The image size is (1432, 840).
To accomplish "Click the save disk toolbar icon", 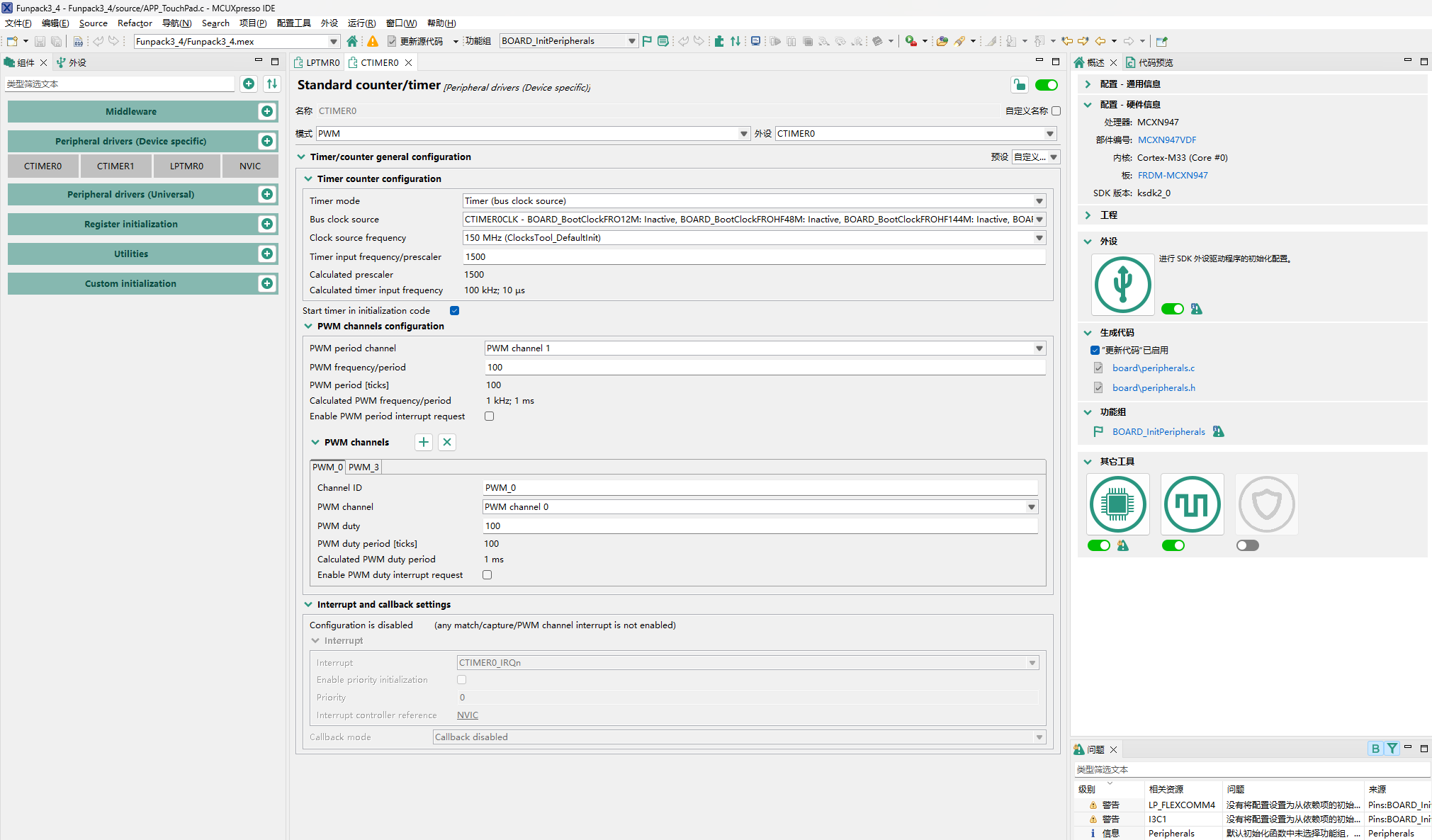I will click(x=40, y=41).
